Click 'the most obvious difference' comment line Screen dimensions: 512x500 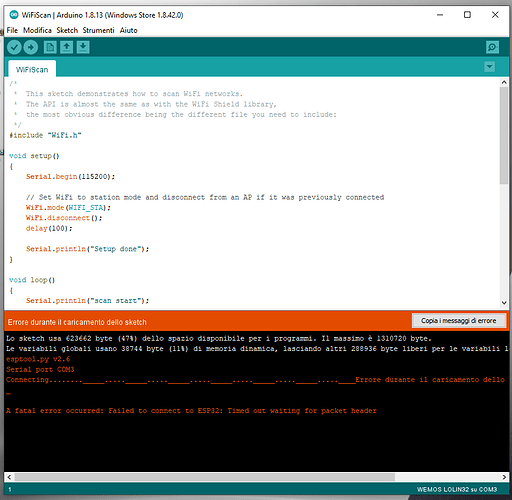coord(181,114)
